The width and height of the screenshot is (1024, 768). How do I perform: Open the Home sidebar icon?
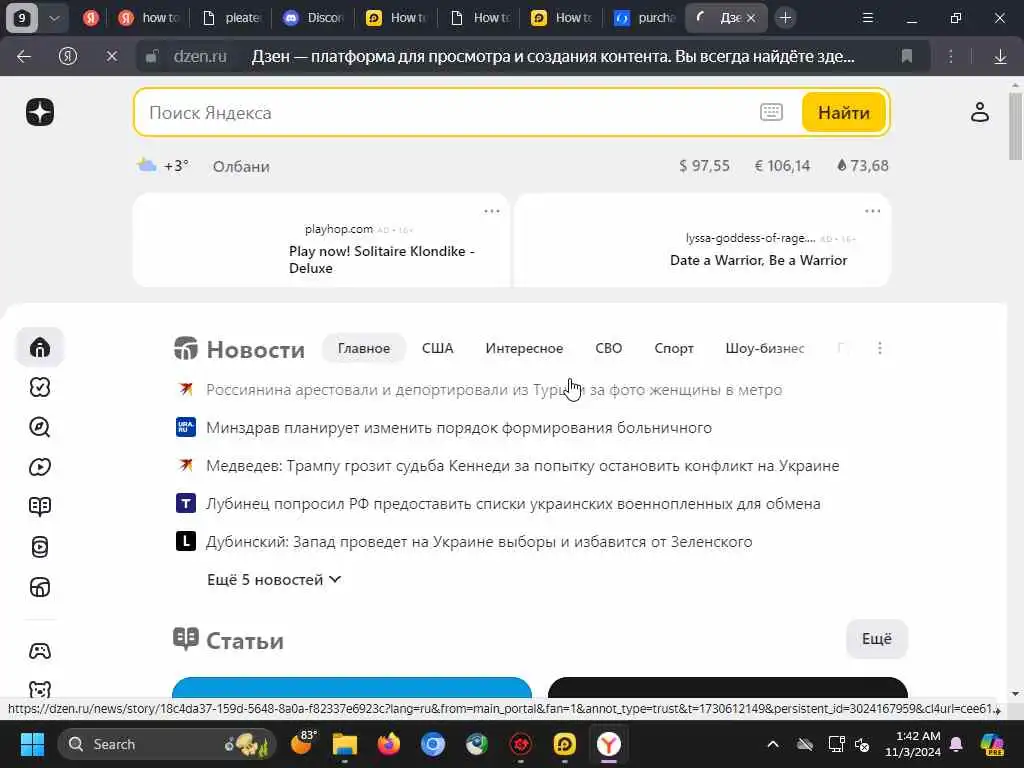tap(40, 347)
